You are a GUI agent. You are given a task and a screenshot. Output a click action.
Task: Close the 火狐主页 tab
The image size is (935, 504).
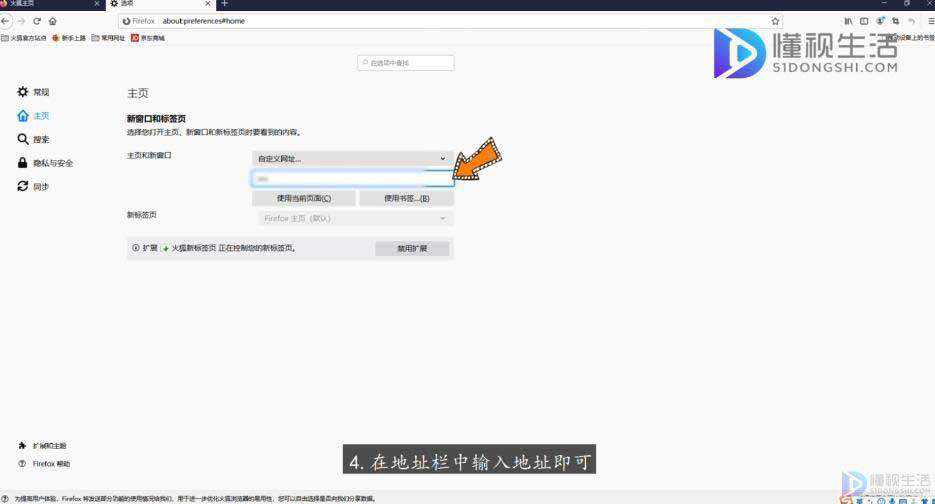pyautogui.click(x=97, y=4)
